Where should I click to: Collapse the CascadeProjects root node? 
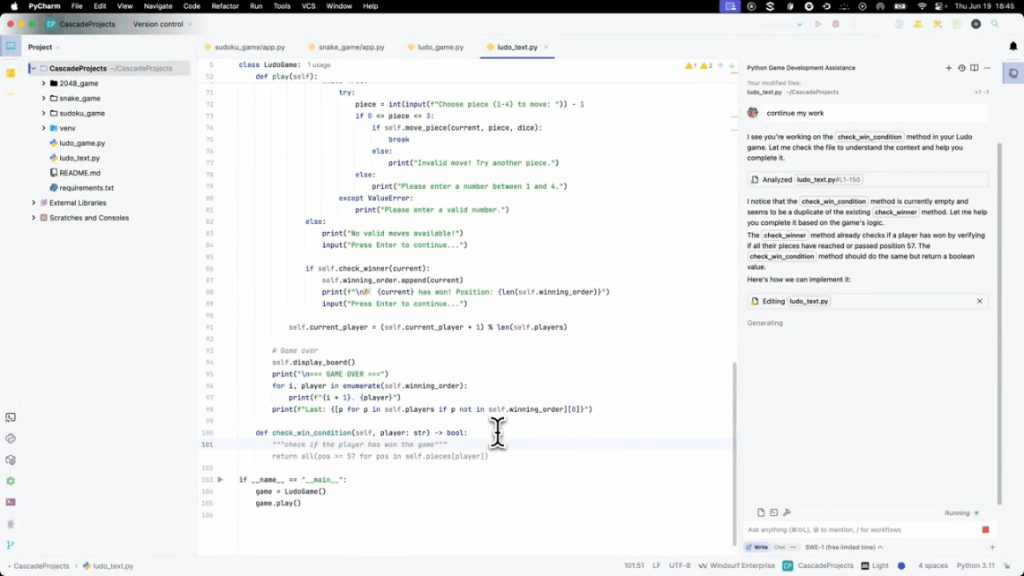tap(33, 68)
